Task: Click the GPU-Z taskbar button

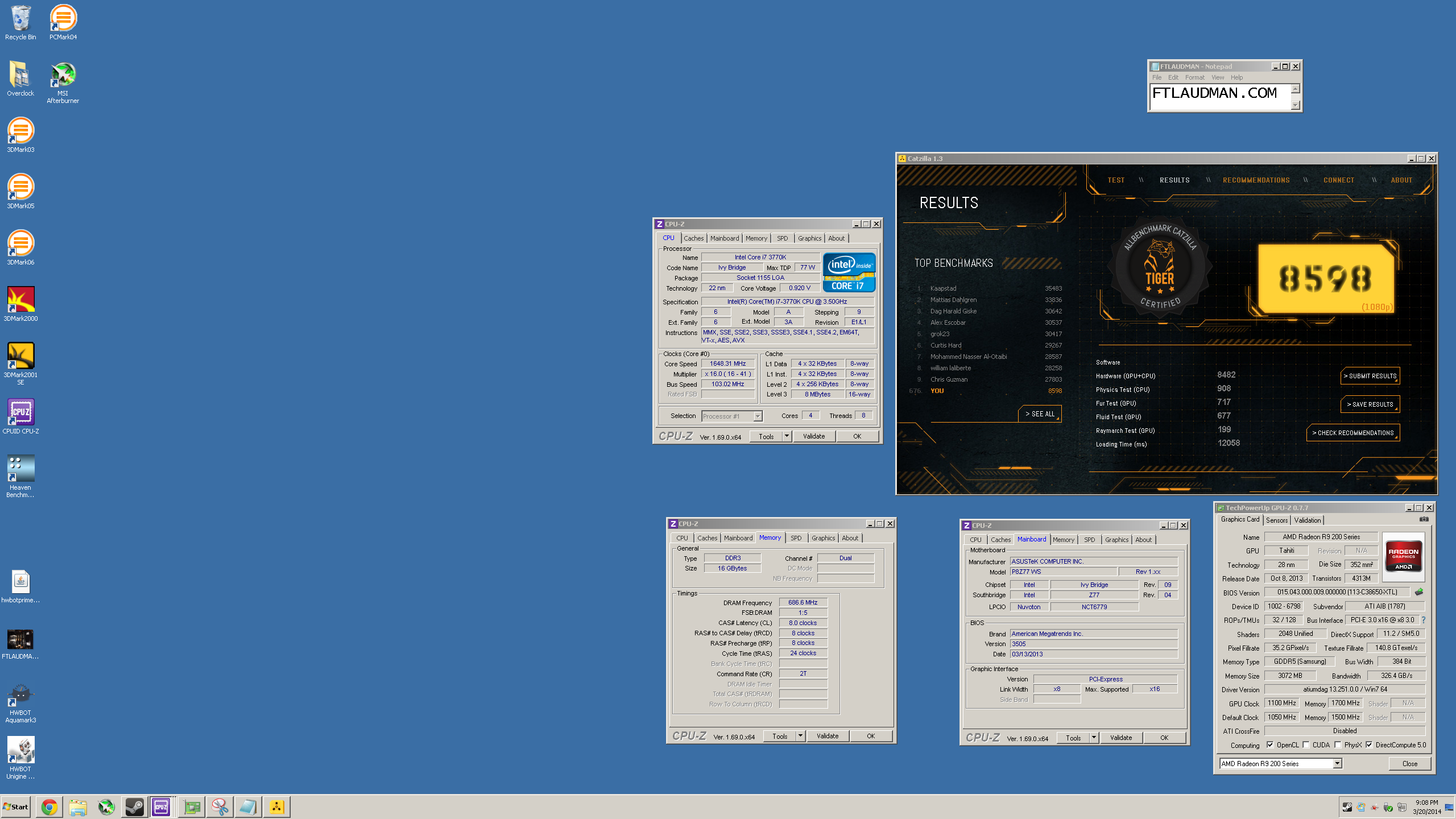Action: point(192,807)
